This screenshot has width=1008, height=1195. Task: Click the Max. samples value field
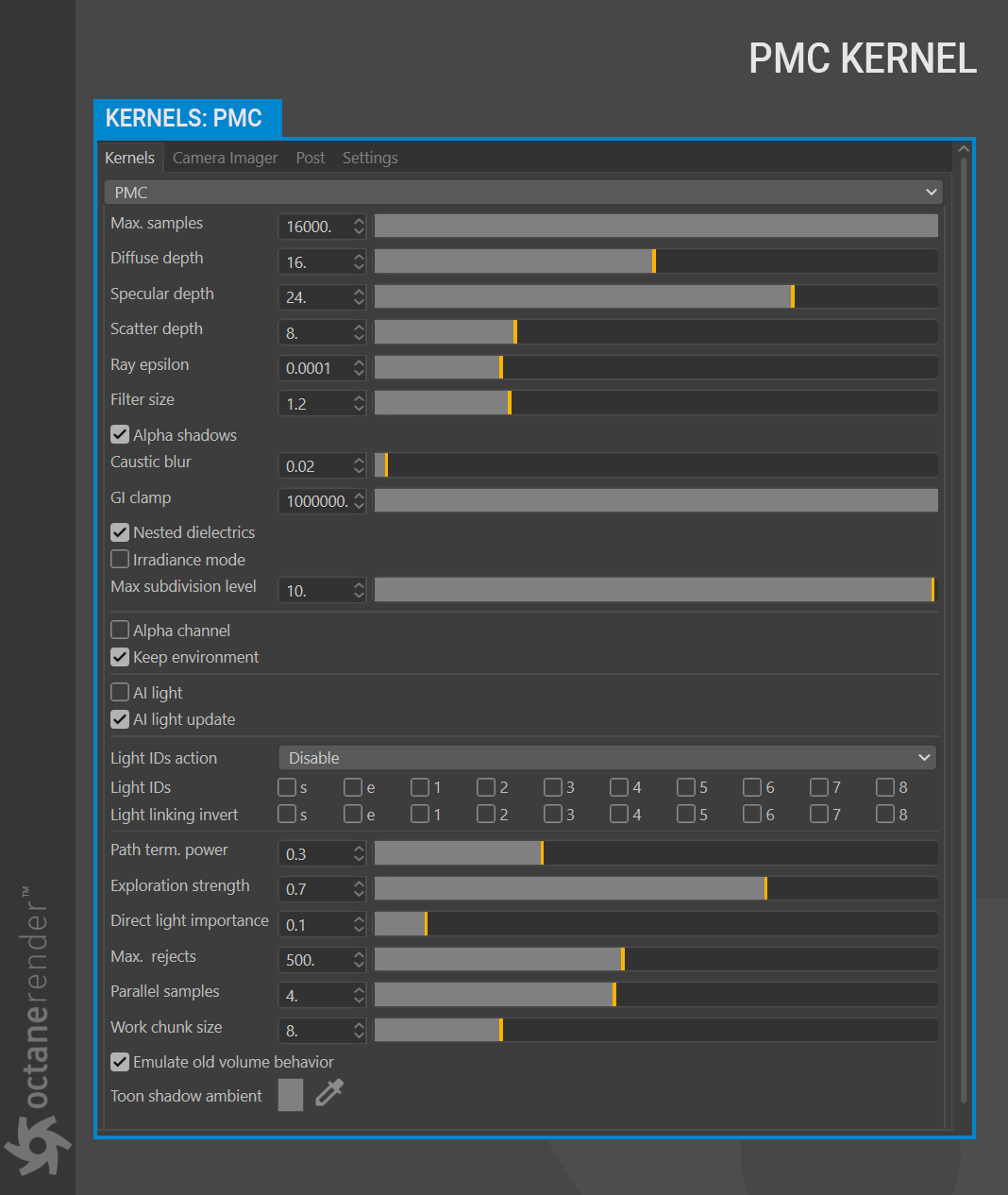315,227
